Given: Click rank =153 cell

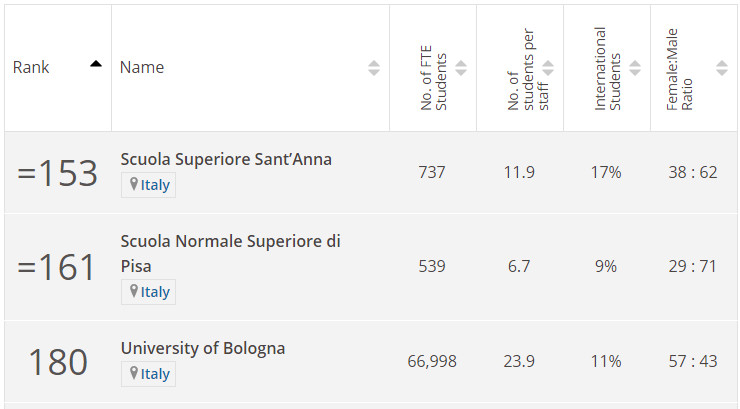Looking at the screenshot, I should 58,173.
